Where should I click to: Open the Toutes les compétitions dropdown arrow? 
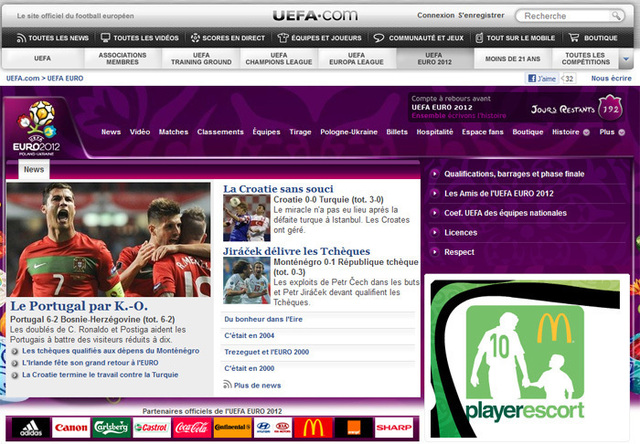click(x=626, y=59)
